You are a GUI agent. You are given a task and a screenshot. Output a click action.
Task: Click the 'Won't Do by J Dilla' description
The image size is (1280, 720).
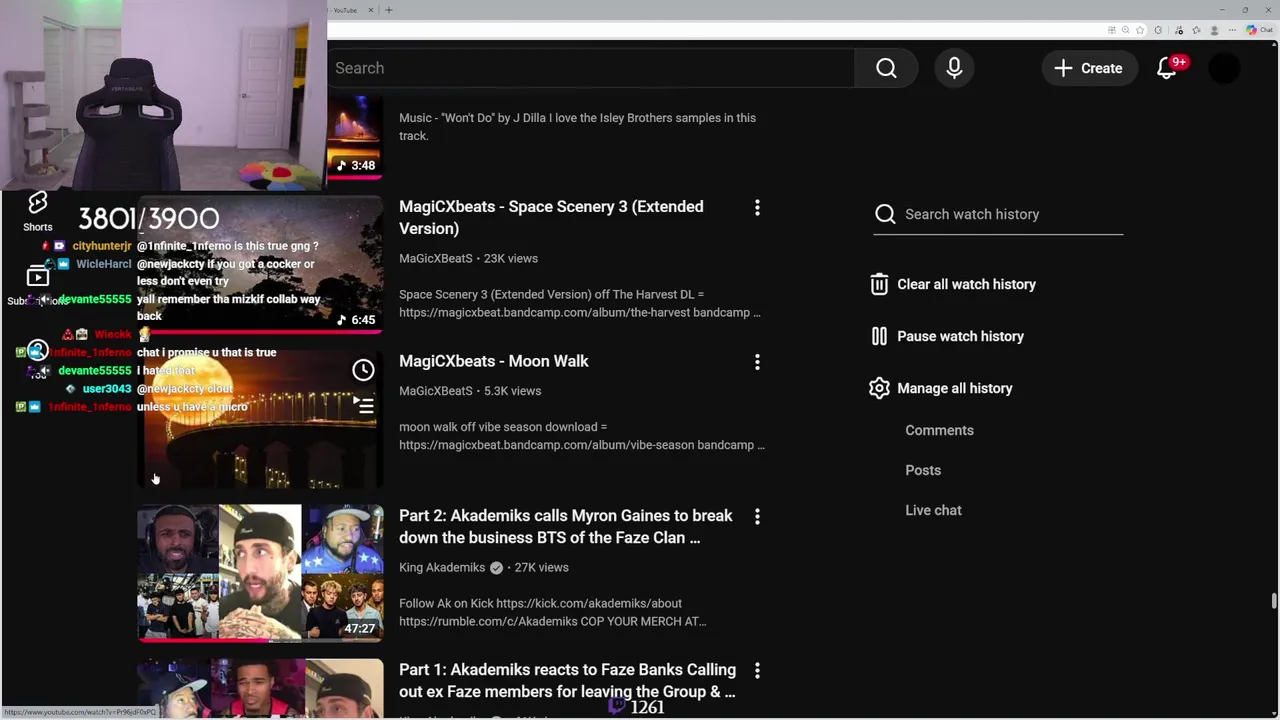point(577,127)
